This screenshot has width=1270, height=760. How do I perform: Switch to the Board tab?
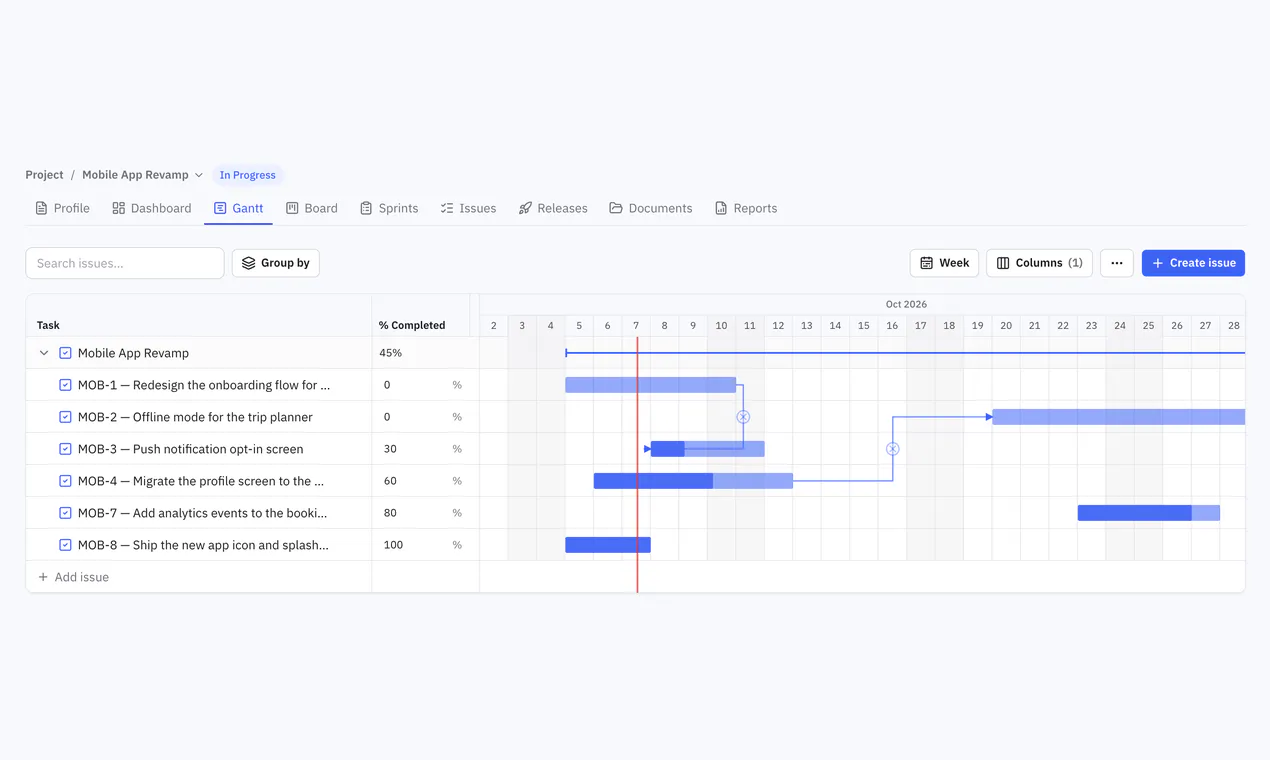coord(312,208)
